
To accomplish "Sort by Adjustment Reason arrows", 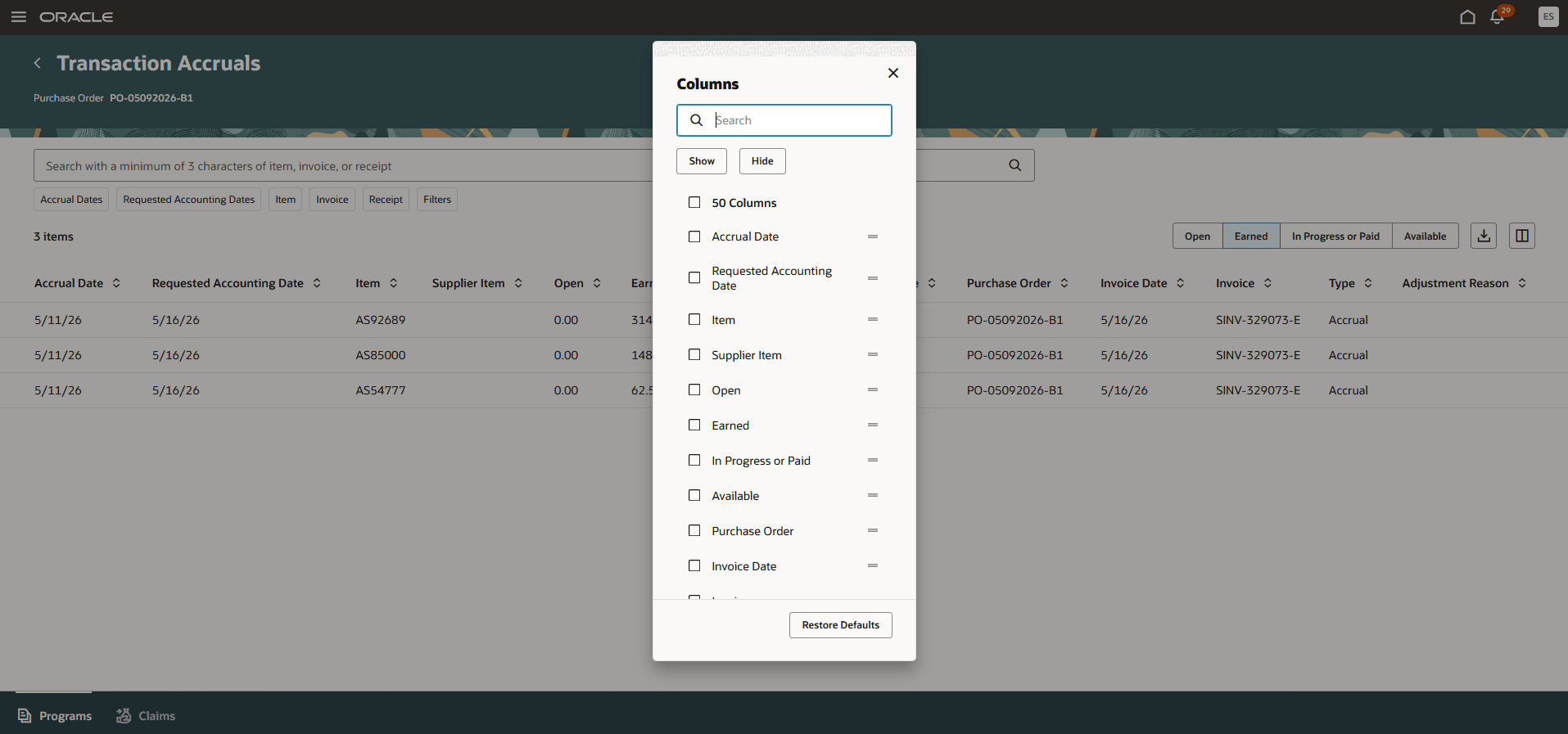I will coord(1522,283).
